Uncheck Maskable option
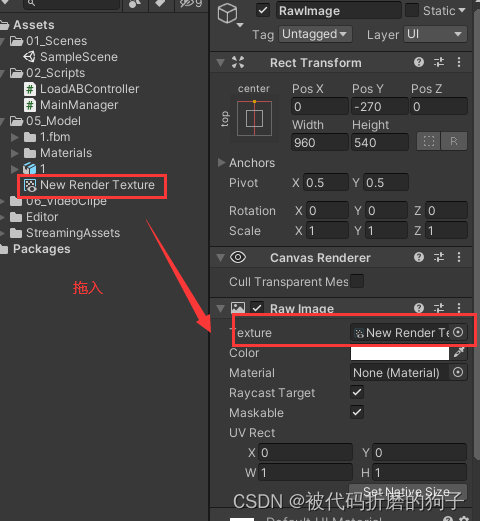This screenshot has height=521, width=480. [x=357, y=412]
